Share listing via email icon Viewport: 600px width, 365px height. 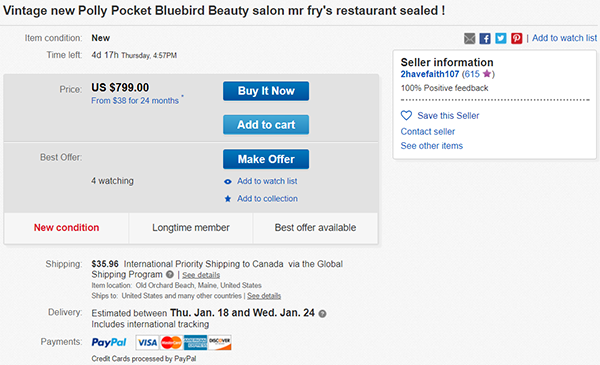point(470,38)
